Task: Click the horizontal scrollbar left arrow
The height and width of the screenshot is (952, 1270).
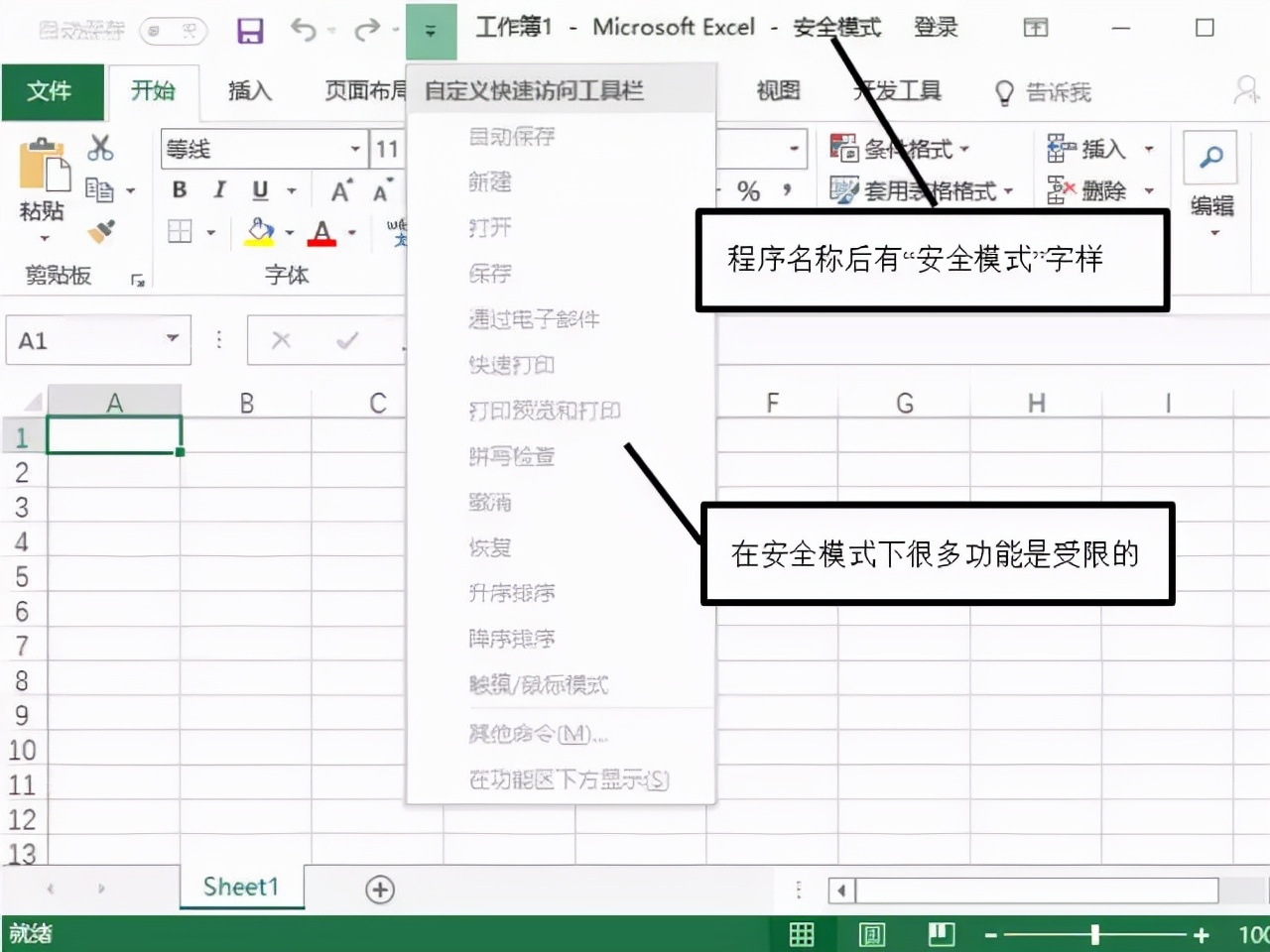Action: click(841, 891)
